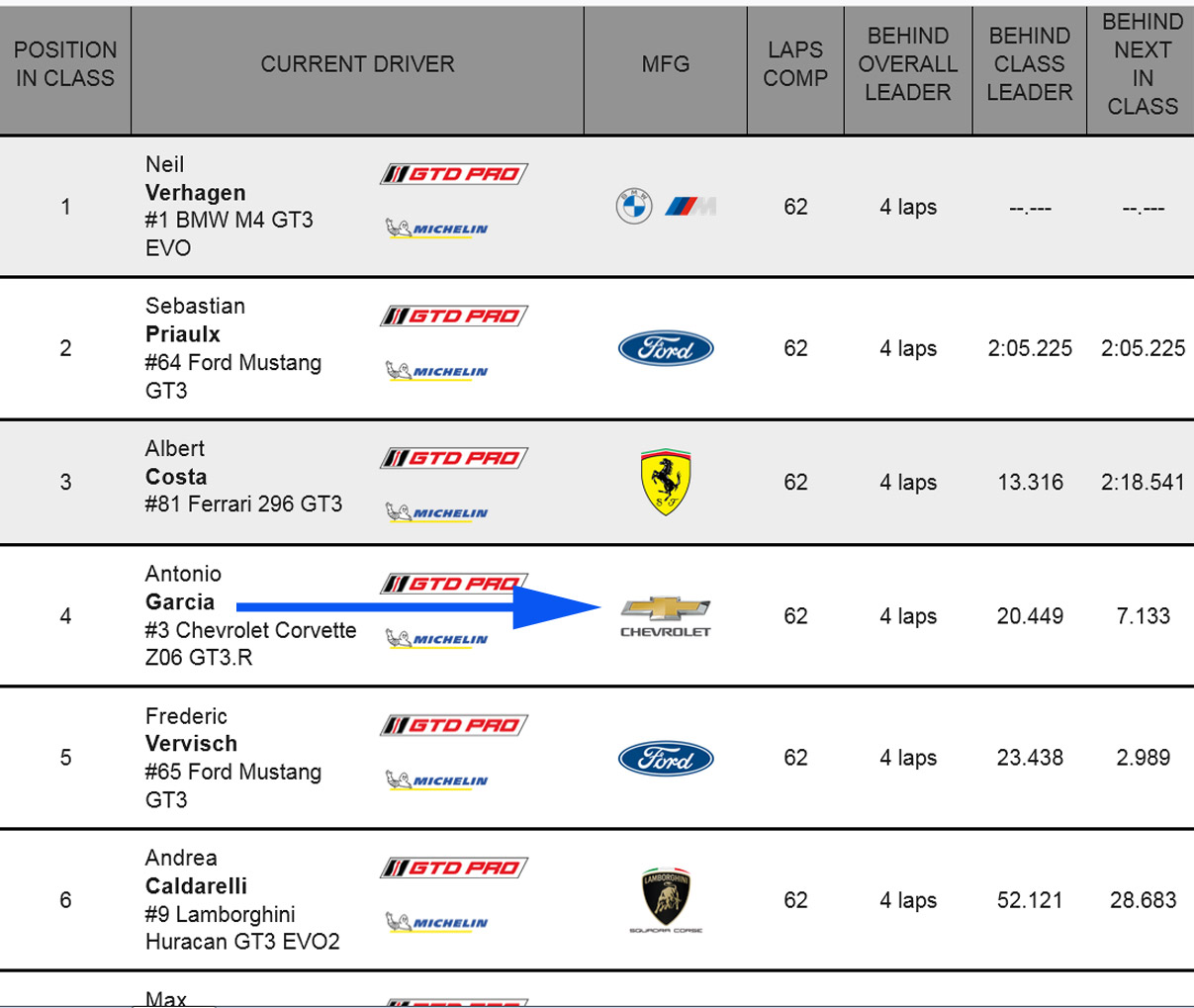This screenshot has width=1194, height=1008.
Task: Click the 2:05.225 class leader gap
Action: [1030, 348]
